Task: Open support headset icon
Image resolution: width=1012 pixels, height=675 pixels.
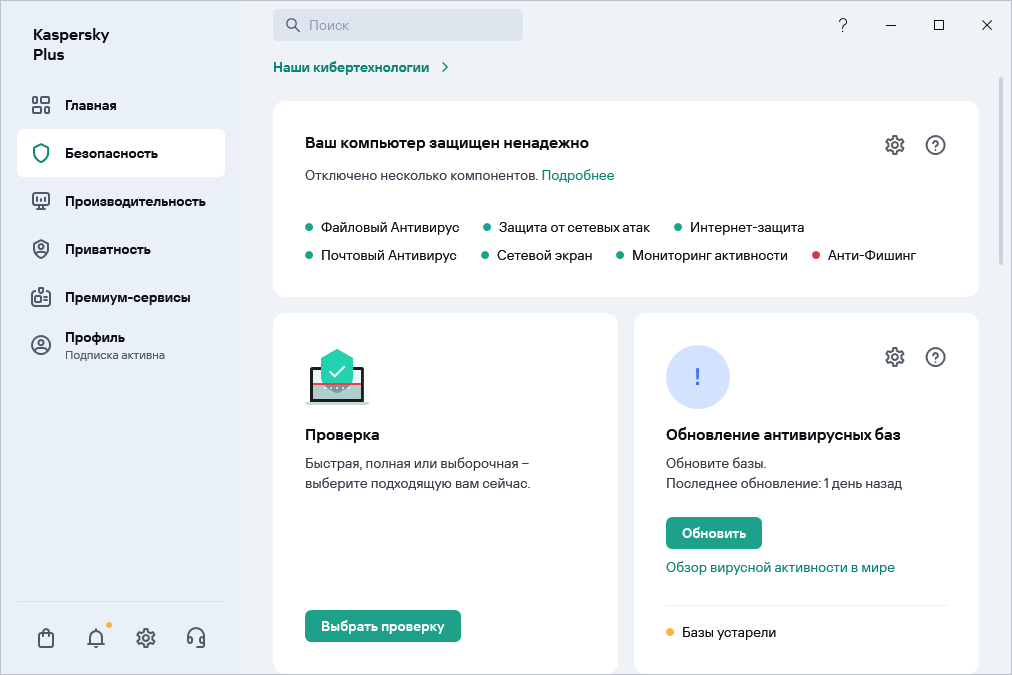Action: 196,638
